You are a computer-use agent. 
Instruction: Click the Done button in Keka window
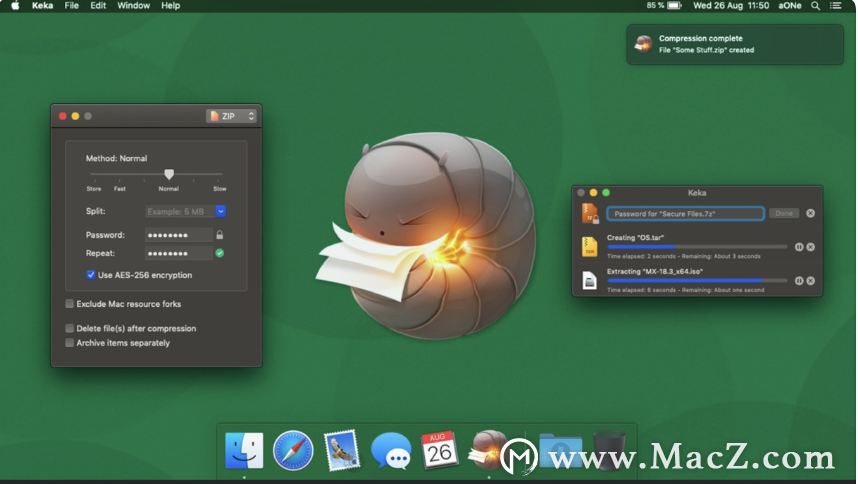tap(784, 213)
